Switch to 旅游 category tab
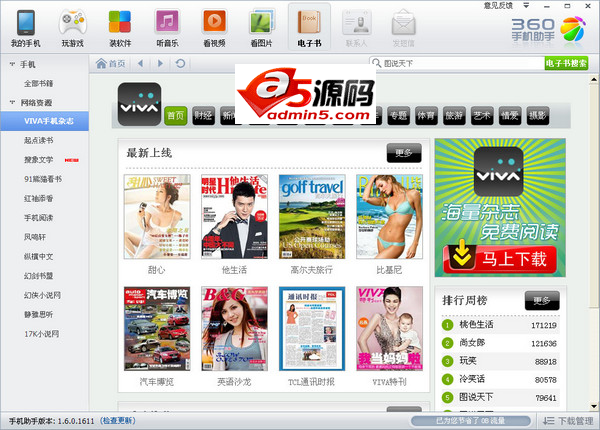This screenshot has width=600, height=430. (454, 116)
